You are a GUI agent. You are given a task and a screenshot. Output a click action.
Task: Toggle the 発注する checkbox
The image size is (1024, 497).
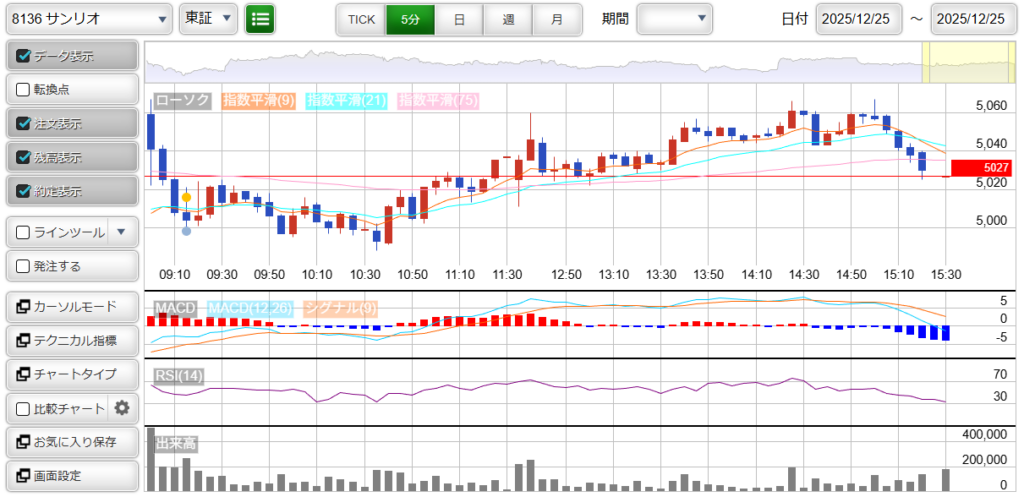pyautogui.click(x=24, y=266)
